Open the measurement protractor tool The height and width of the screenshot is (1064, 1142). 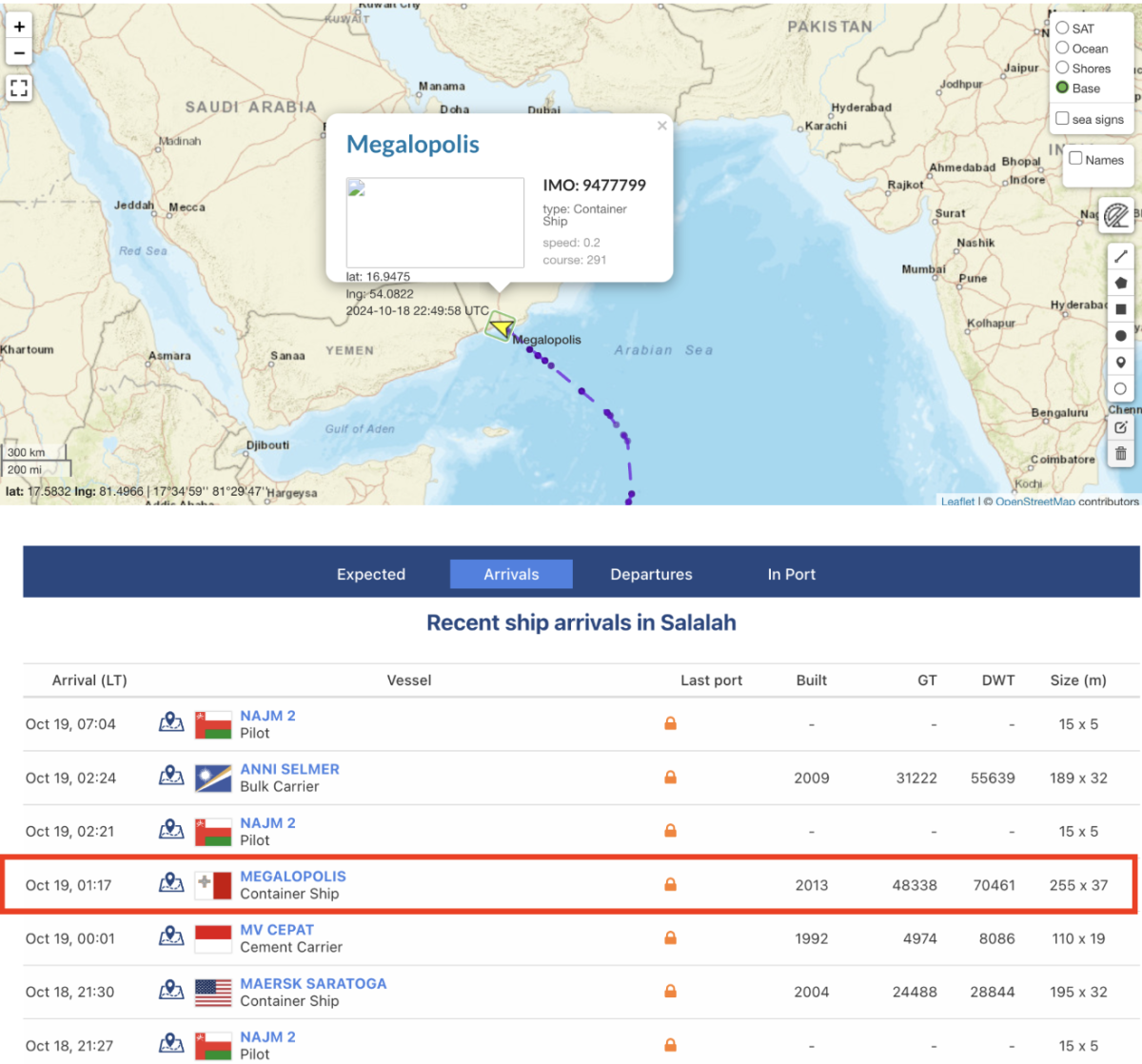pos(1116,215)
